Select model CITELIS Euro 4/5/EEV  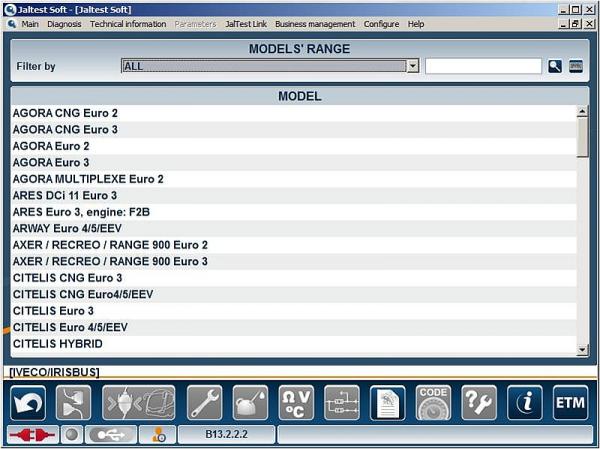(294, 327)
